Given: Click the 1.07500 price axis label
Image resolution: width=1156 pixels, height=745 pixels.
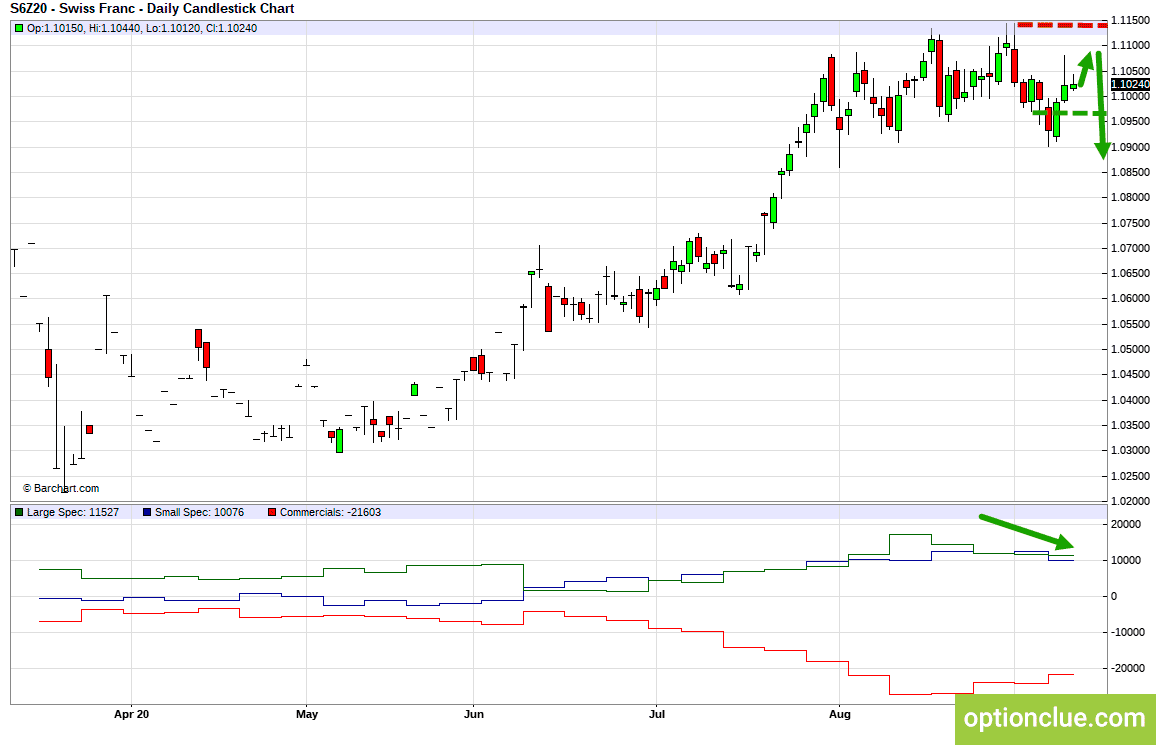Looking at the screenshot, I should tap(1130, 223).
